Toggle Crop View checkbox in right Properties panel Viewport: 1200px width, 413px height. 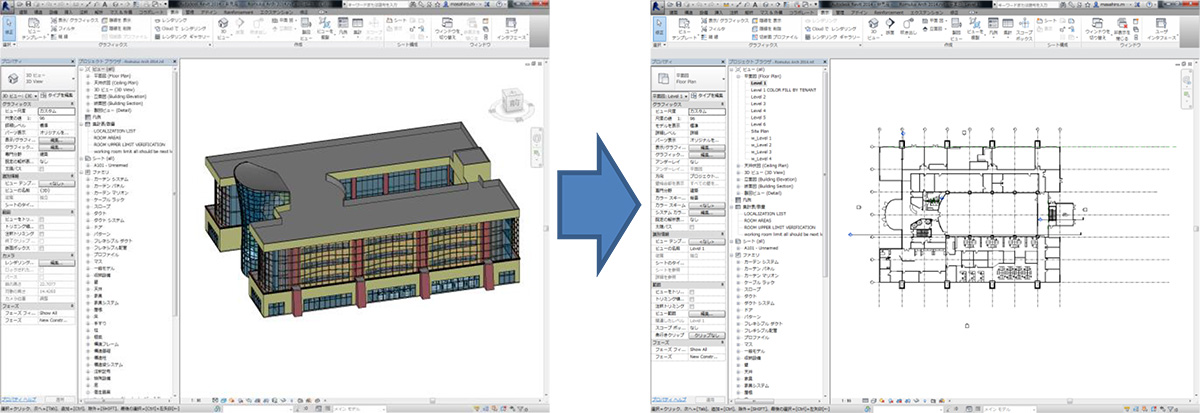pyautogui.click(x=692, y=292)
